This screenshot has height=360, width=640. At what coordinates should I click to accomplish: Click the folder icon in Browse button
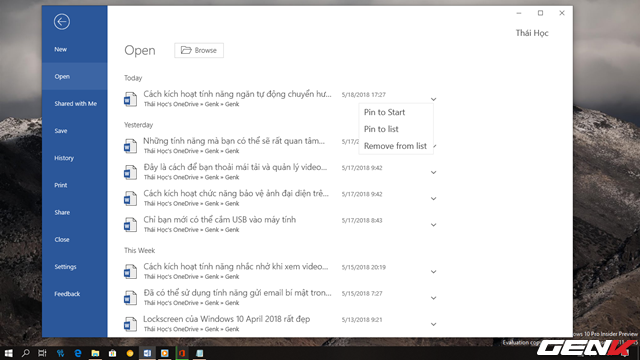click(186, 50)
